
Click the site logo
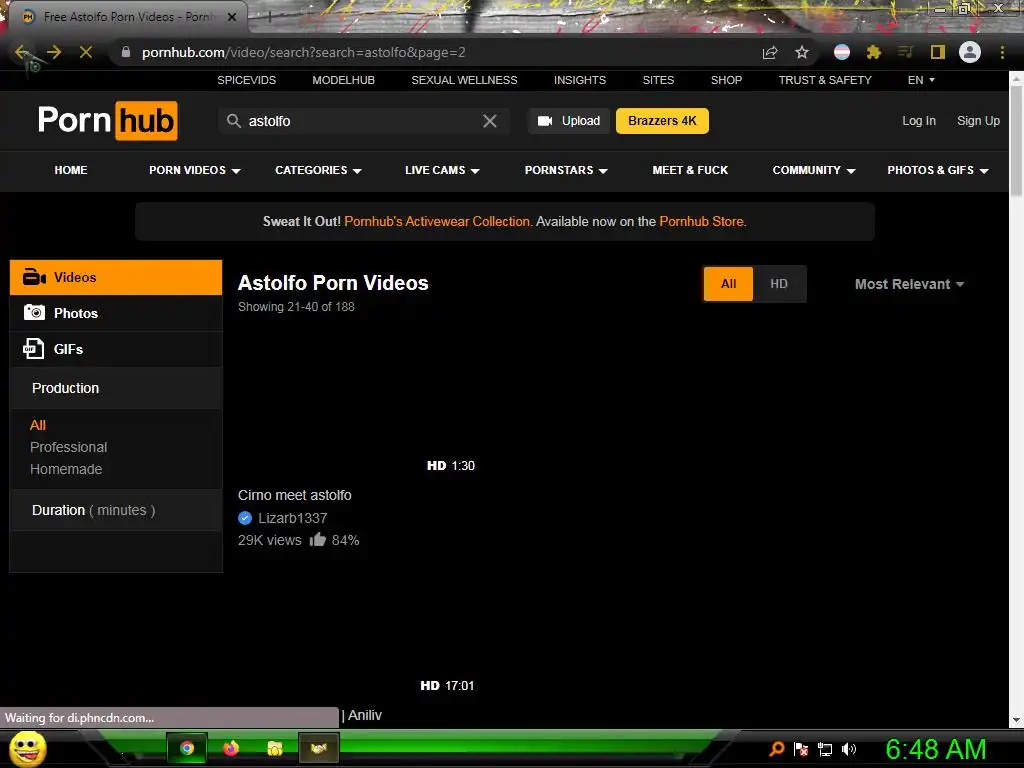point(108,120)
